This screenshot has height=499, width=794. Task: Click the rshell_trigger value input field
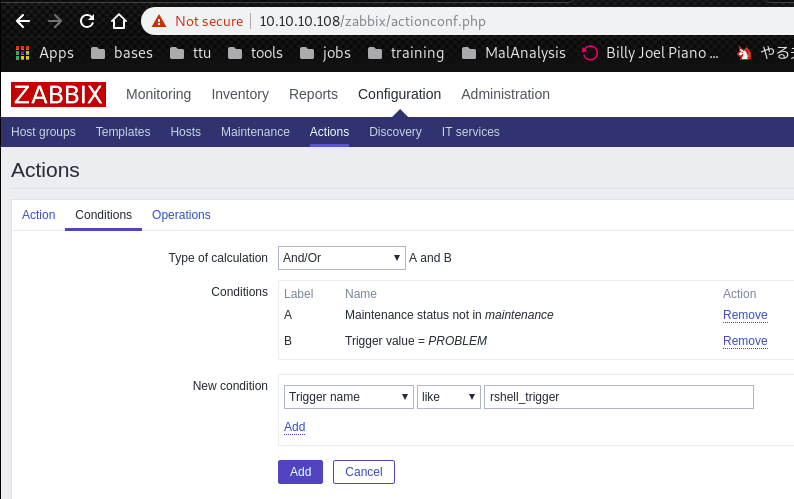(x=618, y=397)
